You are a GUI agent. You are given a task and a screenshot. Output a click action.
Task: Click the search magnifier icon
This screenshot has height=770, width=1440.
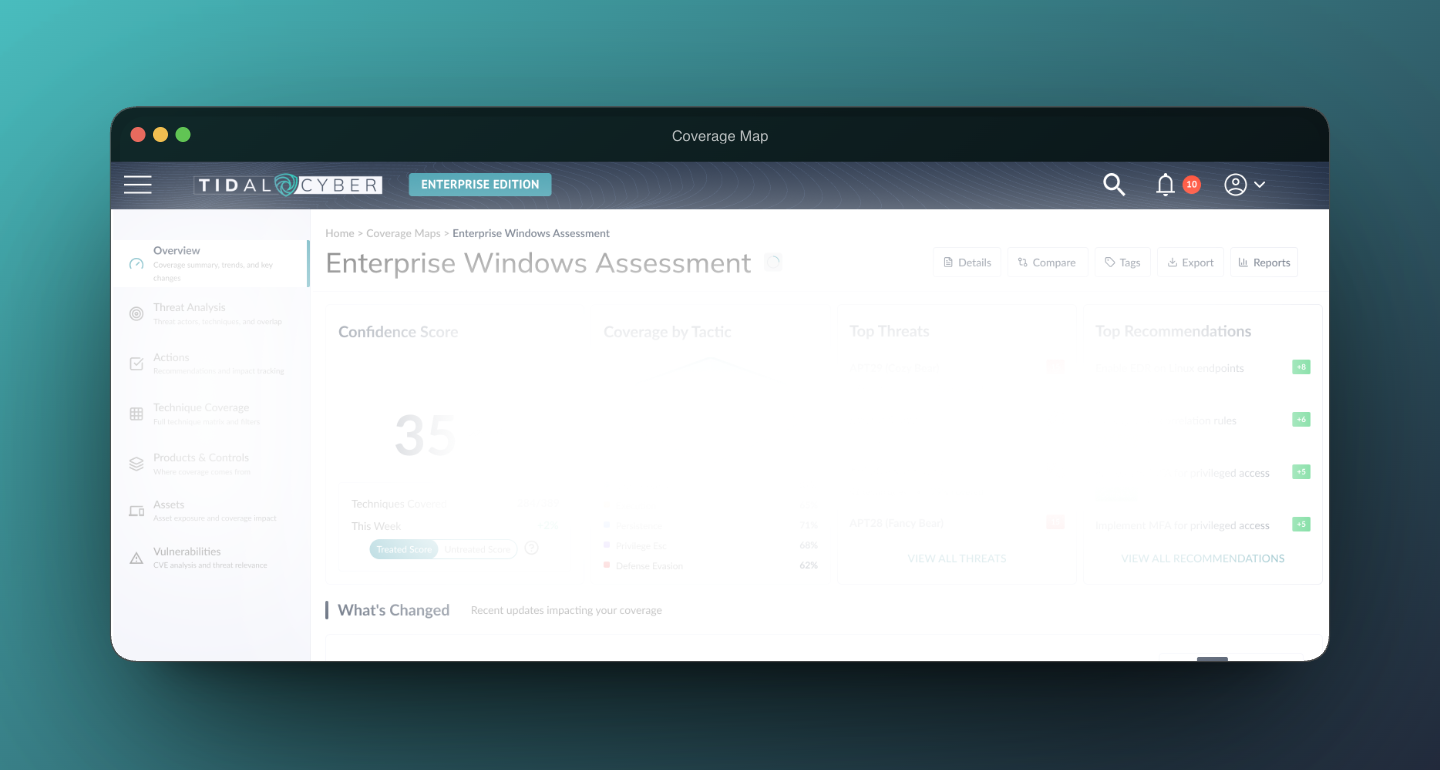pyautogui.click(x=1113, y=185)
